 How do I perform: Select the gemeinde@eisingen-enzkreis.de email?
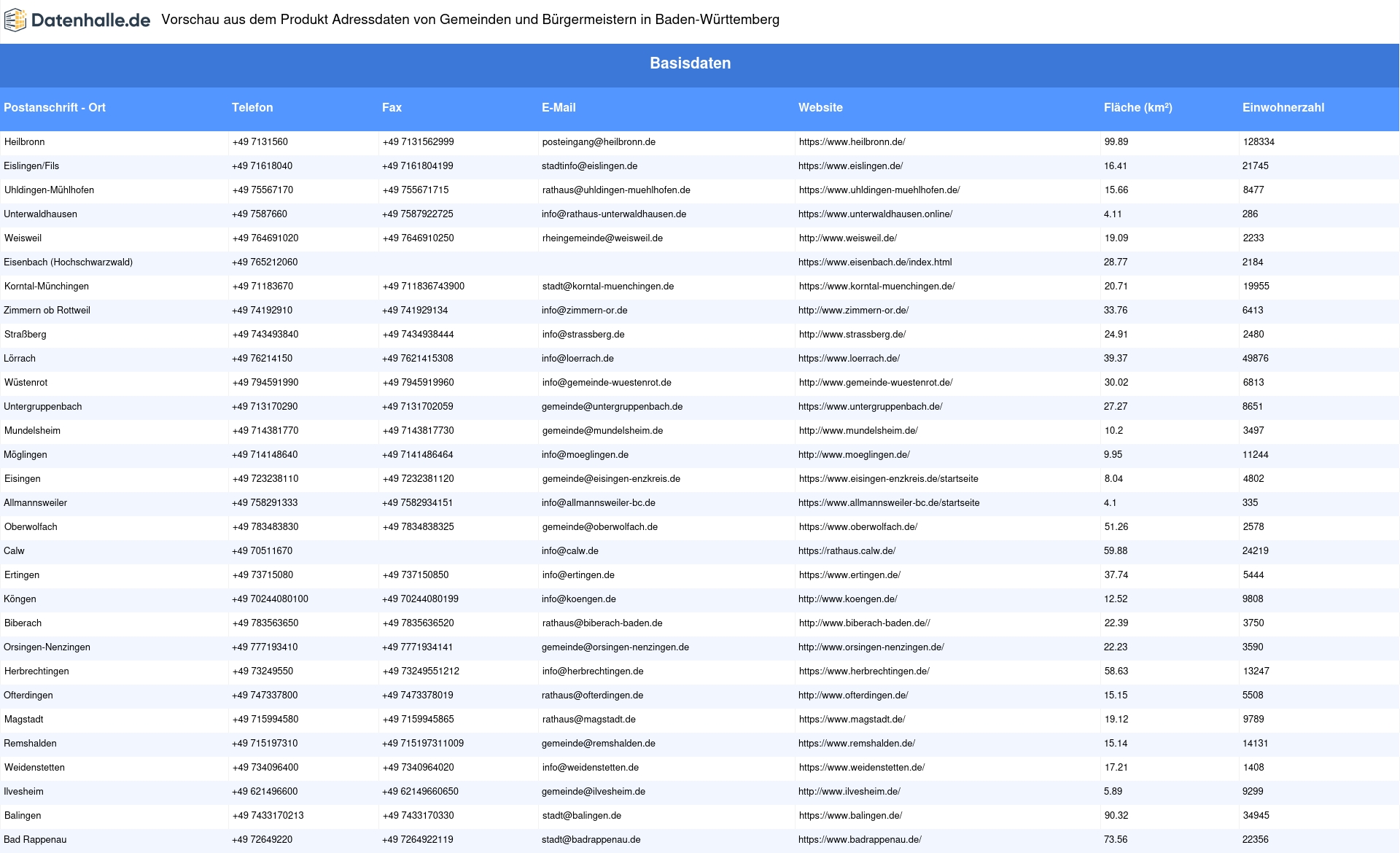611,479
